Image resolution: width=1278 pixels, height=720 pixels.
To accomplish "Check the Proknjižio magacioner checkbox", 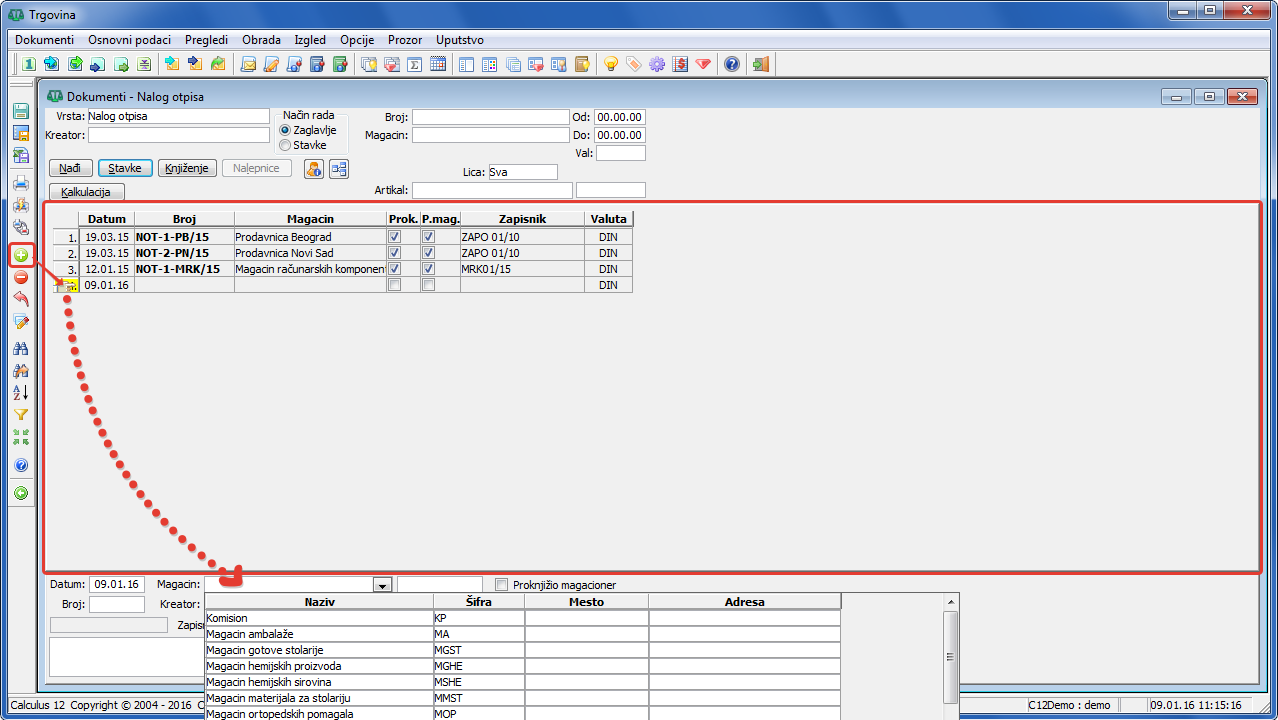I will click(x=502, y=585).
